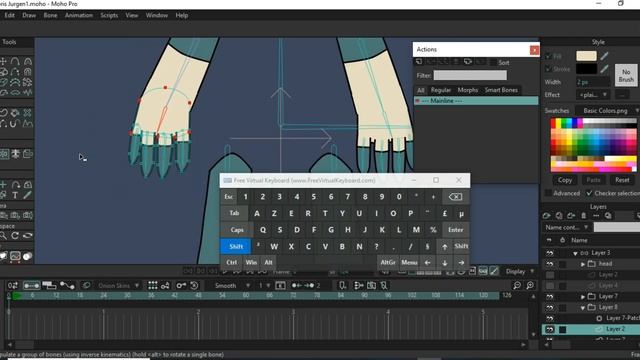
Task: Click in the Actions Filter input field
Action: pos(470,75)
